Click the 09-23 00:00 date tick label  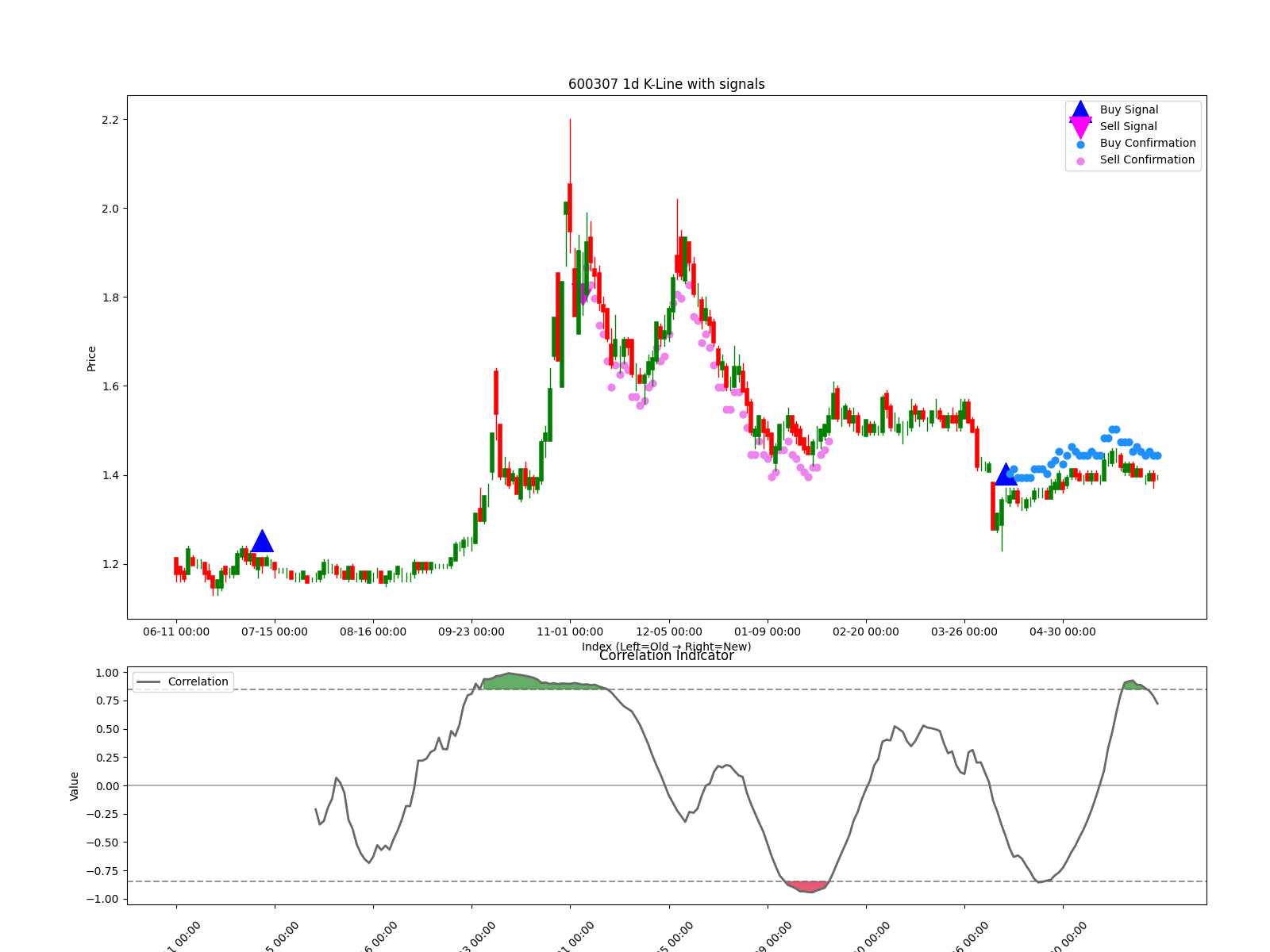click(x=471, y=632)
